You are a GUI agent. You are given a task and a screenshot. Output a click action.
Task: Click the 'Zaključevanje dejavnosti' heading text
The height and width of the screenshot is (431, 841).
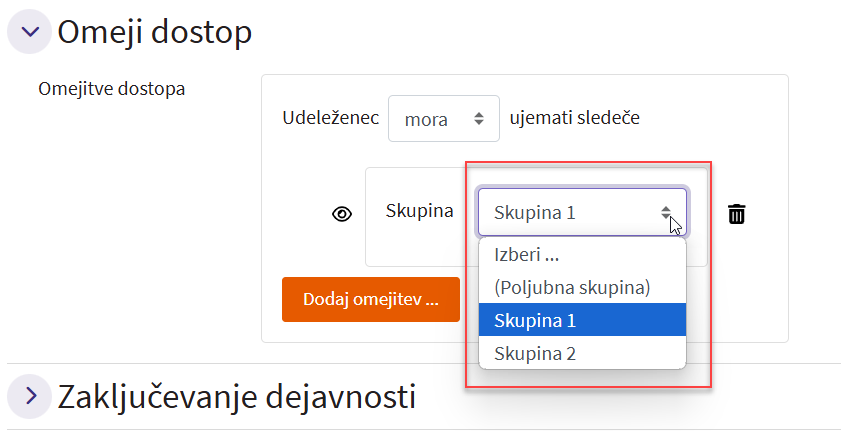236,397
